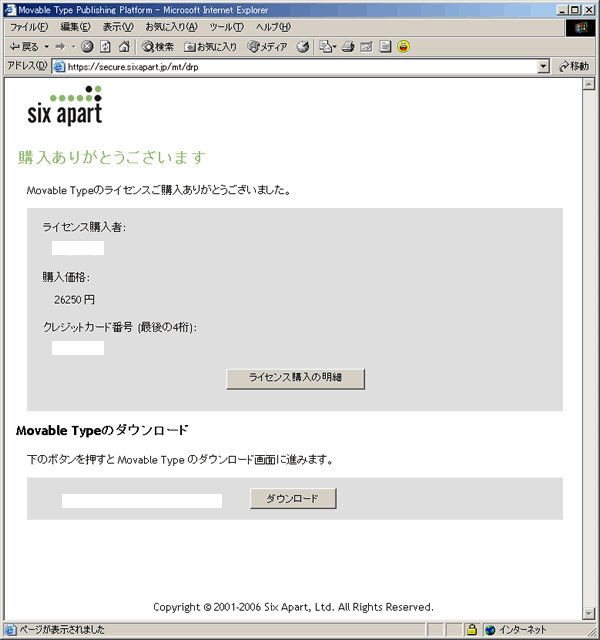
Task: Open the Back history dropdown arrow
Action: (x=47, y=47)
